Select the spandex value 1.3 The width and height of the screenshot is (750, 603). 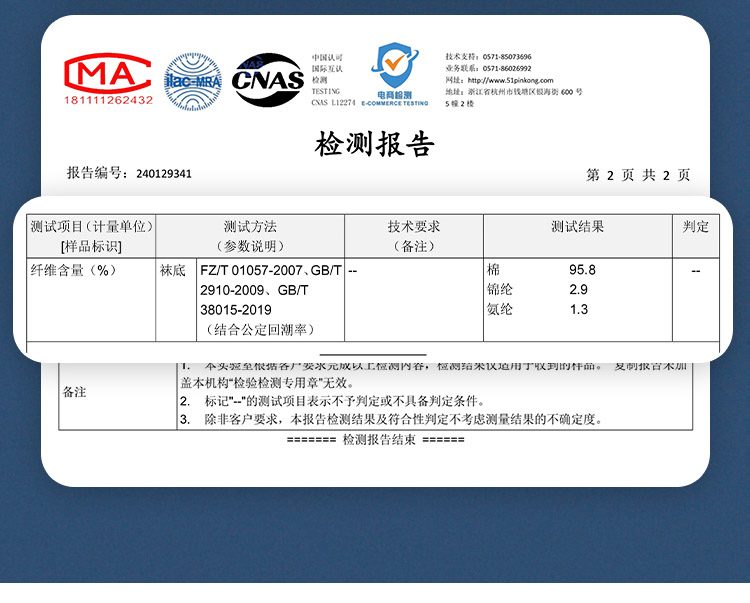pos(579,309)
